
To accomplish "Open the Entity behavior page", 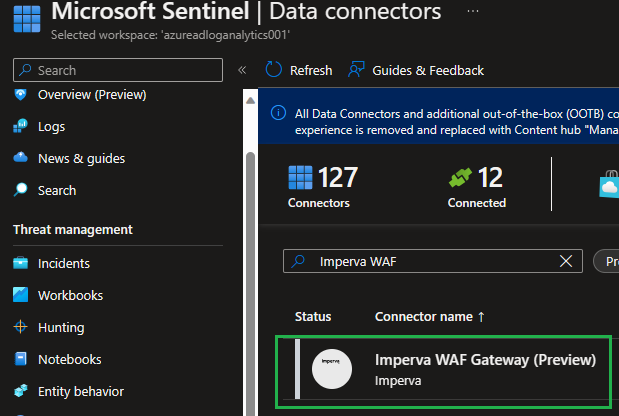I will point(81,392).
